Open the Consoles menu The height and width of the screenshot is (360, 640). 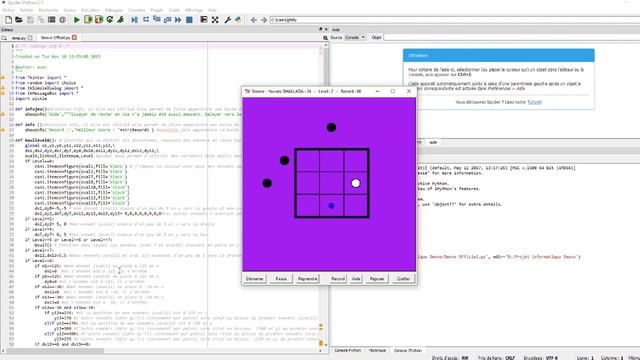click(137, 10)
